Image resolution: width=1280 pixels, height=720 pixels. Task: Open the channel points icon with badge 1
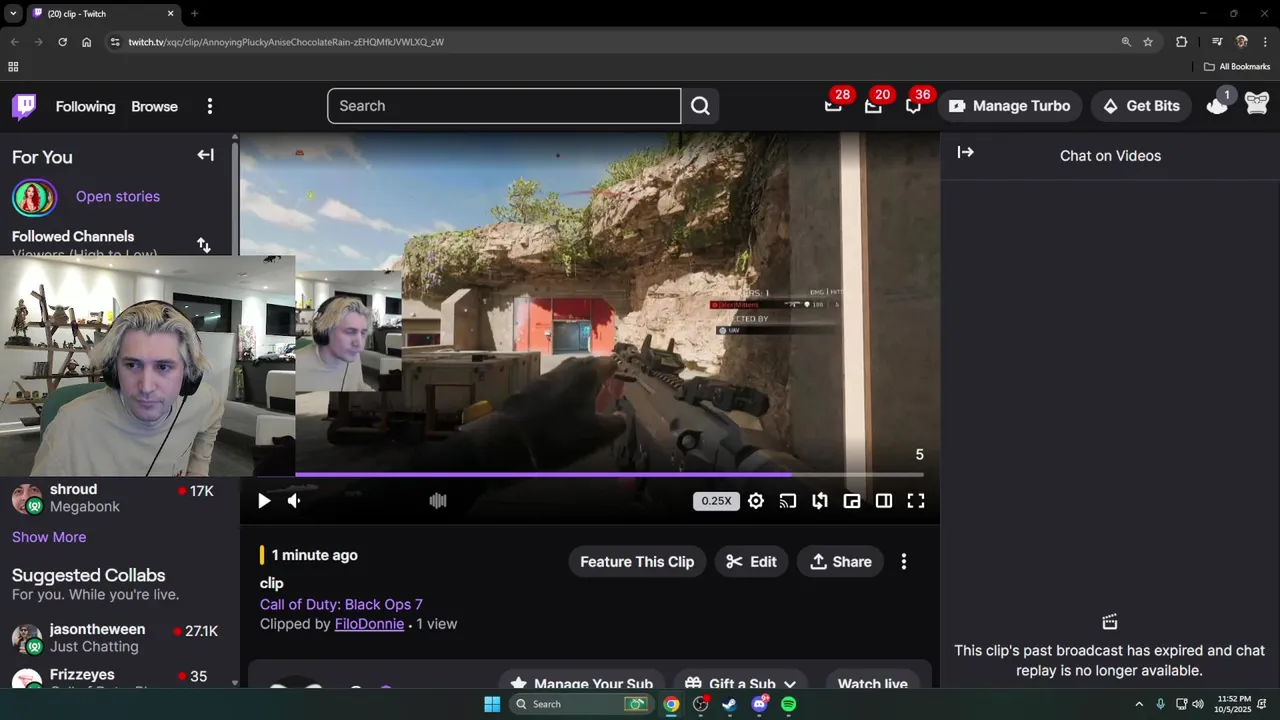pyautogui.click(x=1217, y=104)
